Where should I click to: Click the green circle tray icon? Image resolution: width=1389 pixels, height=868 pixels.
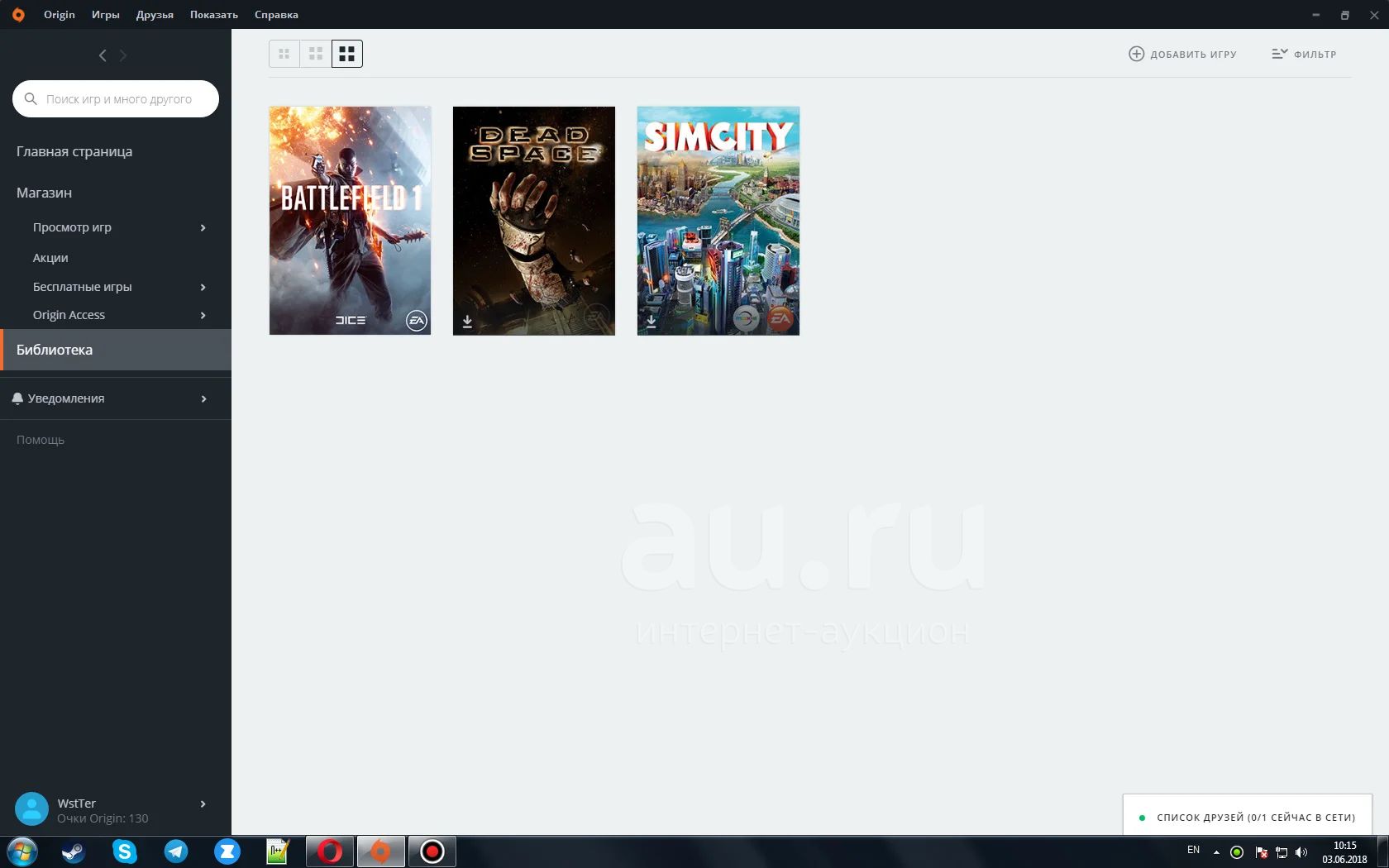click(x=1237, y=852)
